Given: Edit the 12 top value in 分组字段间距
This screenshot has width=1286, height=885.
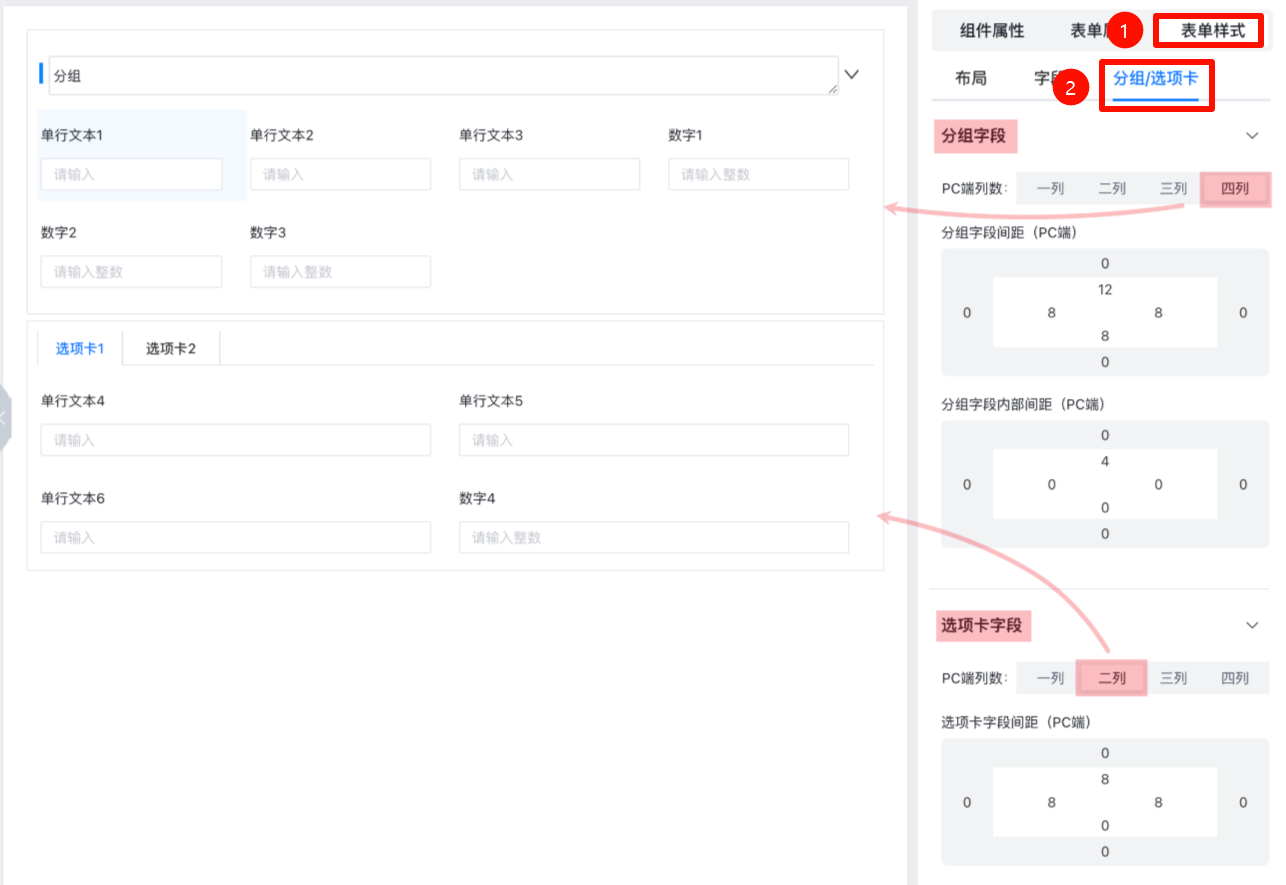Looking at the screenshot, I should click(x=1105, y=290).
